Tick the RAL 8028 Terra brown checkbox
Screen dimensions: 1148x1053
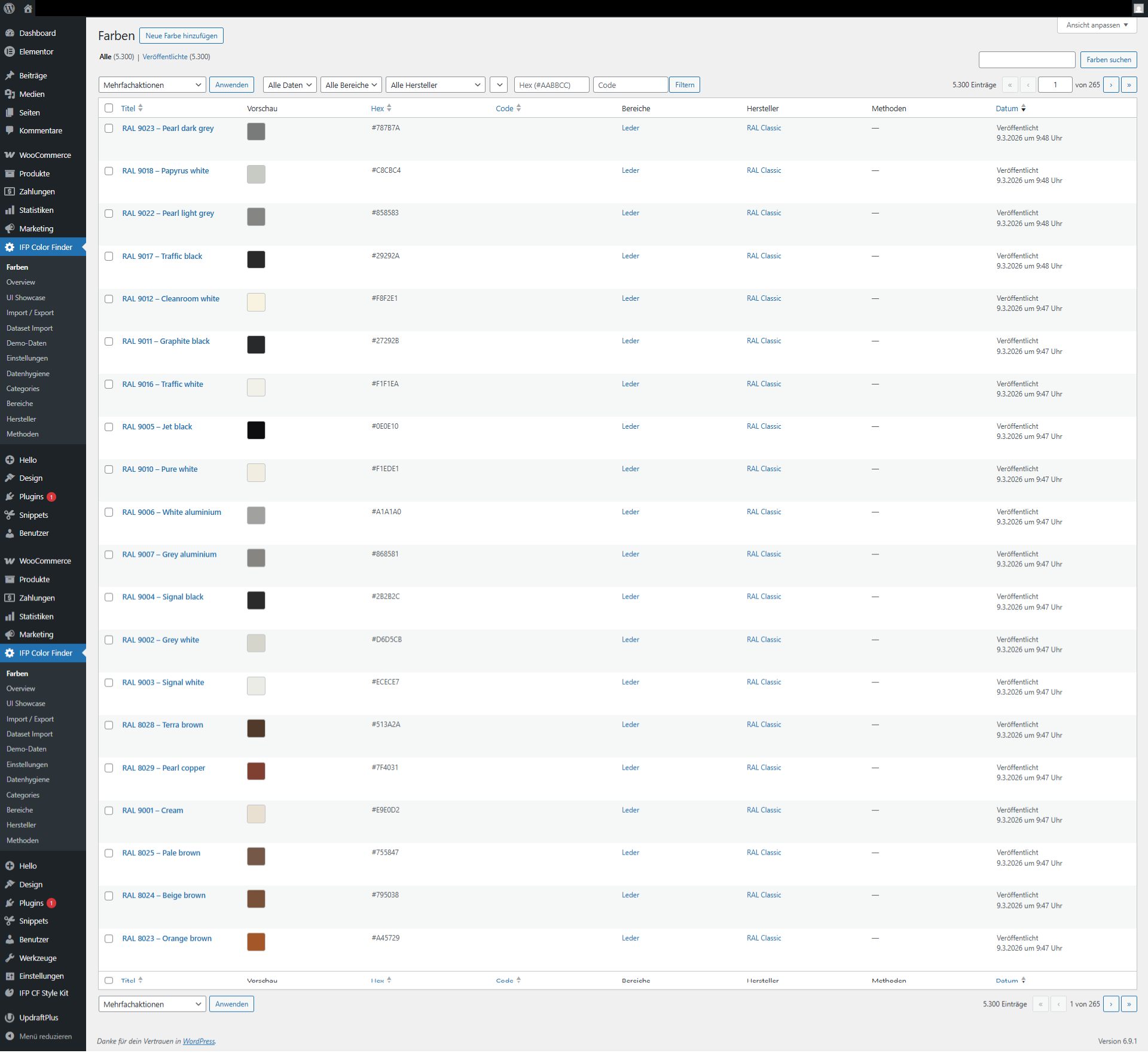click(109, 725)
